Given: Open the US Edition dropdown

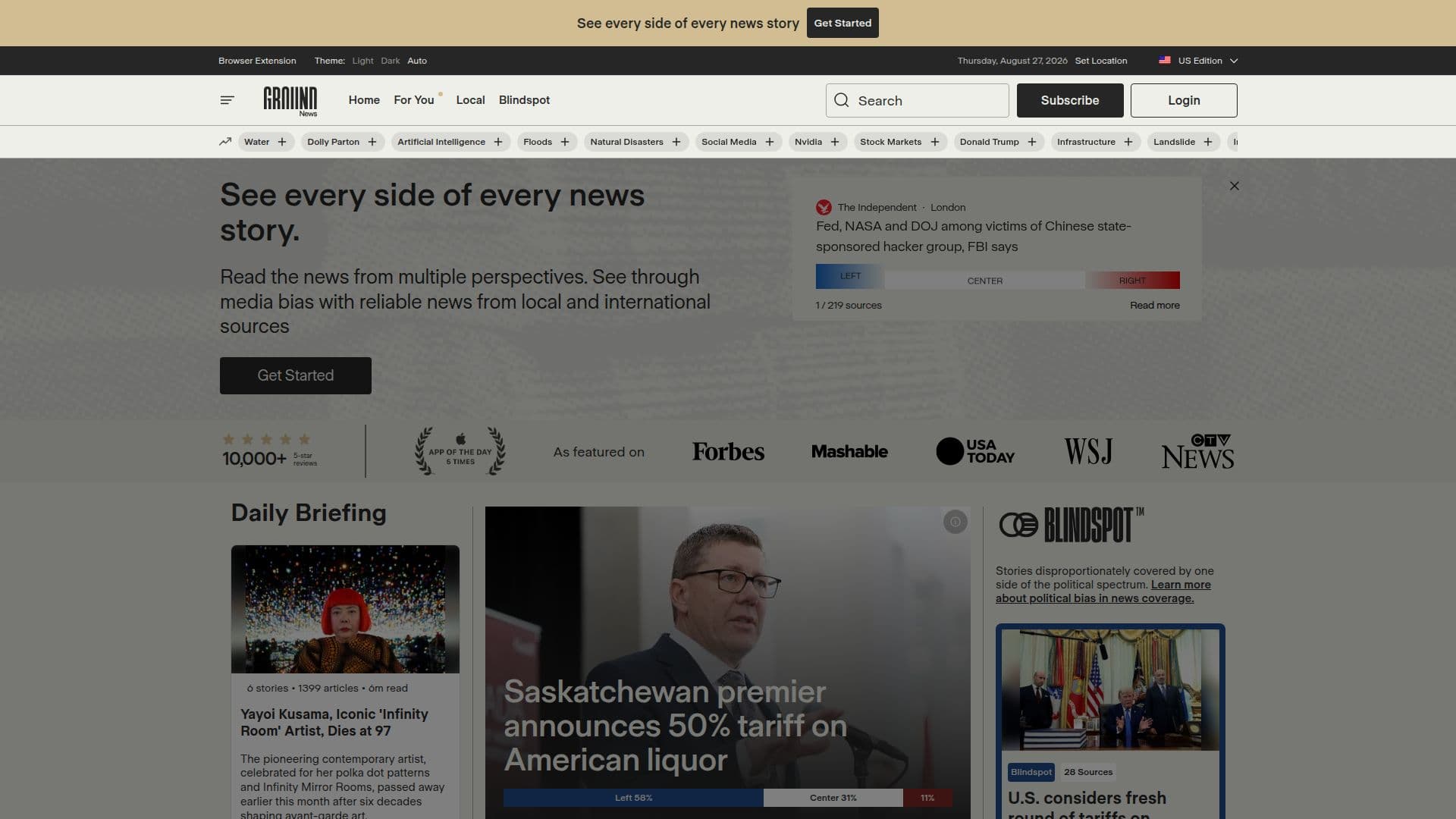Looking at the screenshot, I should click(x=1198, y=61).
